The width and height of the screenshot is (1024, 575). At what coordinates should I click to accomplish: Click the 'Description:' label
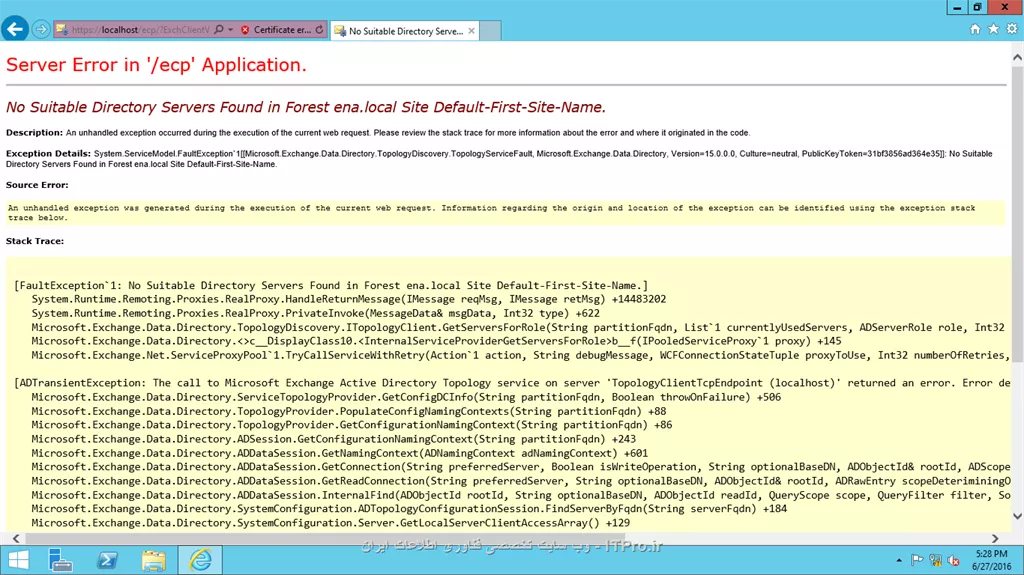(35, 133)
